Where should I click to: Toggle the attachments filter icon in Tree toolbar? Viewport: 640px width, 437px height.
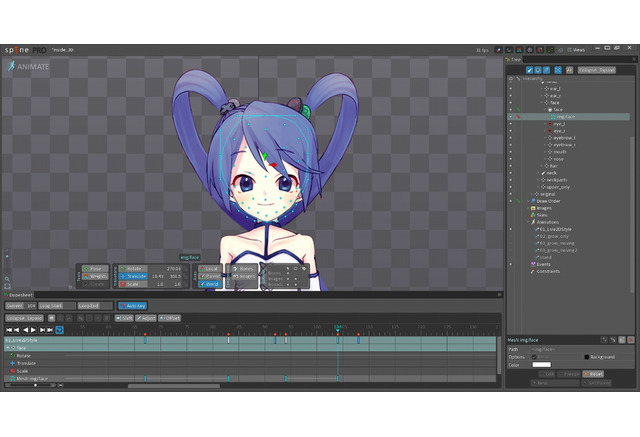[547, 70]
